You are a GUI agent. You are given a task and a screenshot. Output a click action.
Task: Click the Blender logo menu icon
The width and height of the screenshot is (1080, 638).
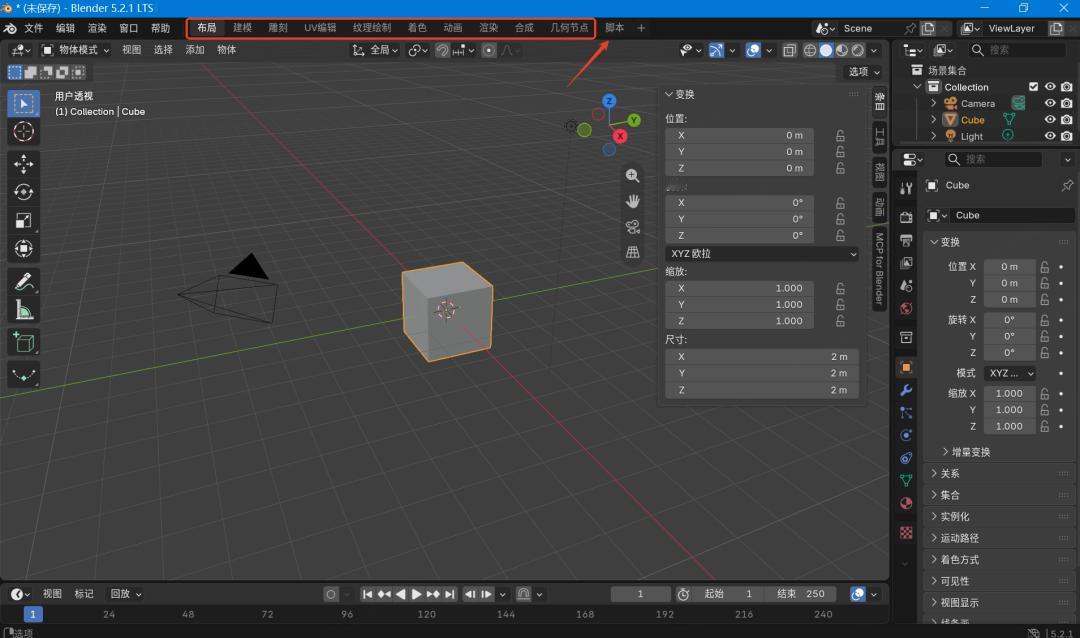pyautogui.click(x=10, y=28)
